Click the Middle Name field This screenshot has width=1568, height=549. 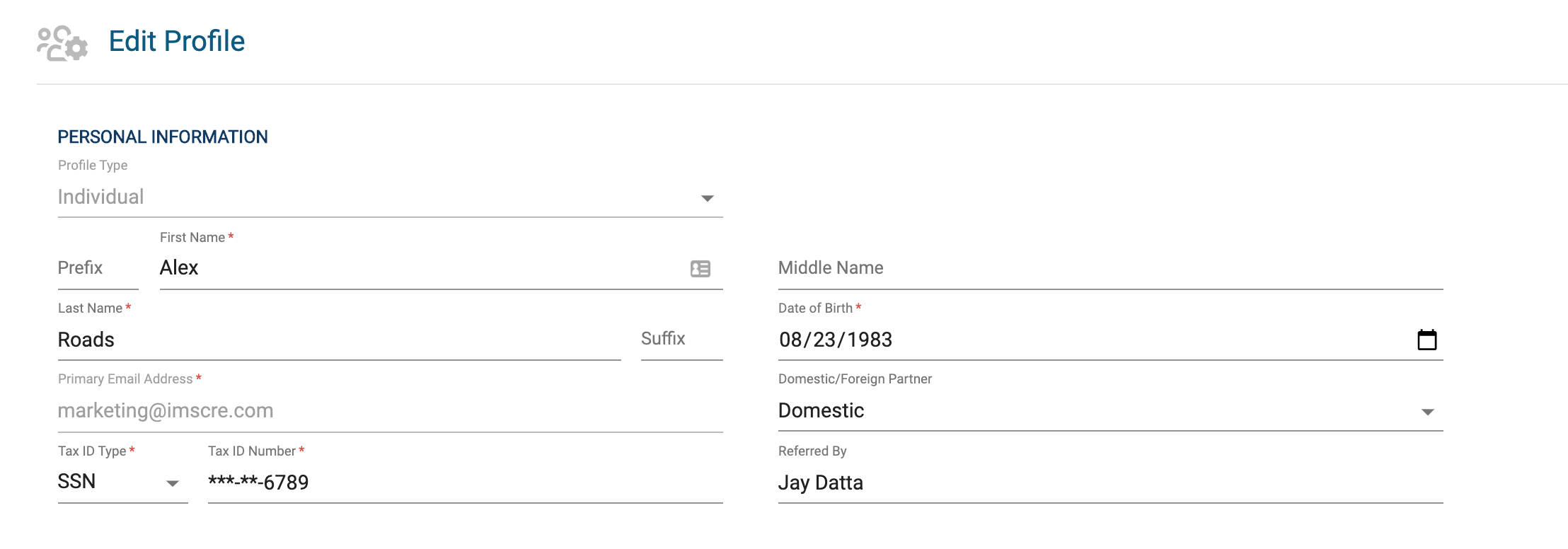[x=1110, y=269]
